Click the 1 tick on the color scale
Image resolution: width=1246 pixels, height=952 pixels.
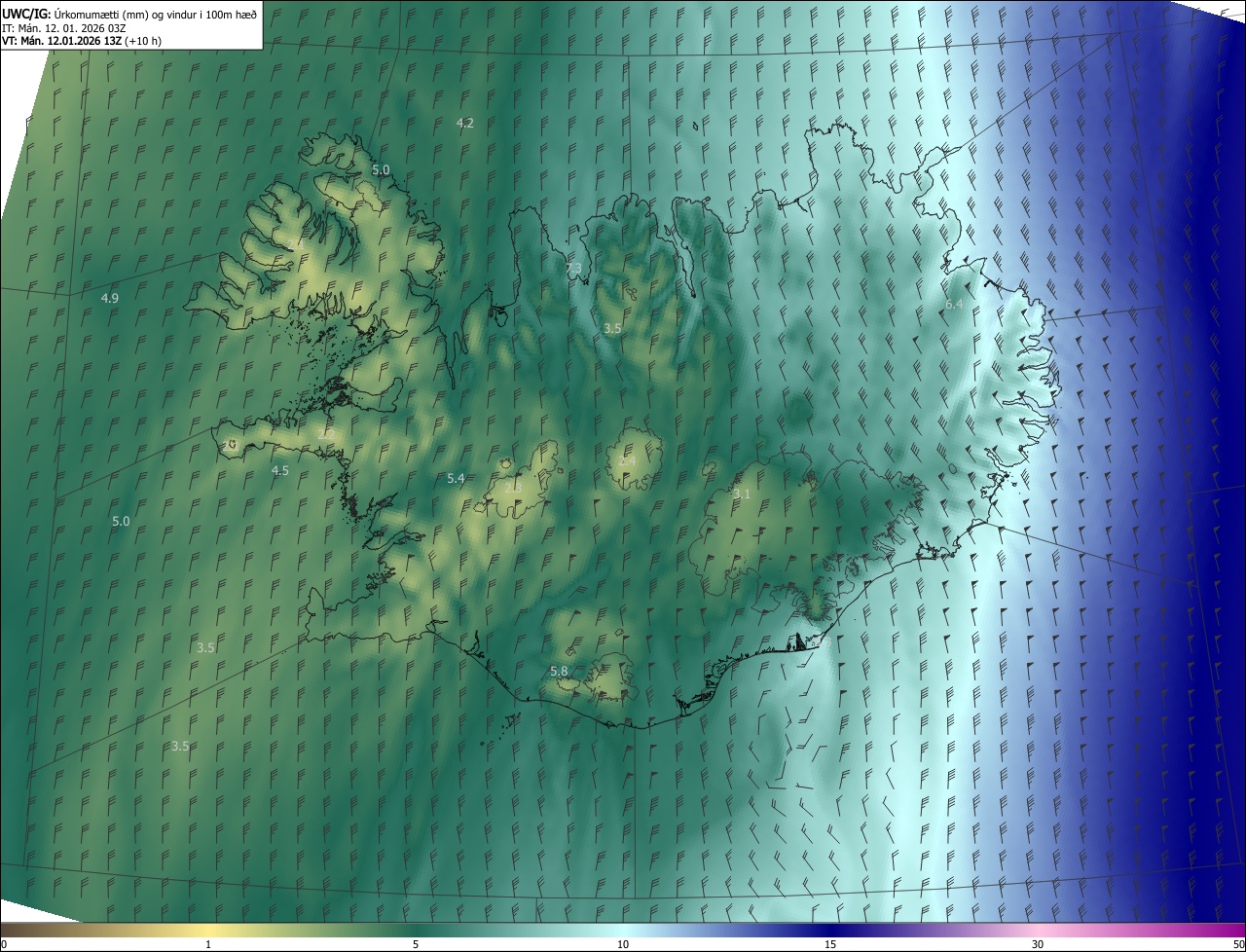pos(208,944)
